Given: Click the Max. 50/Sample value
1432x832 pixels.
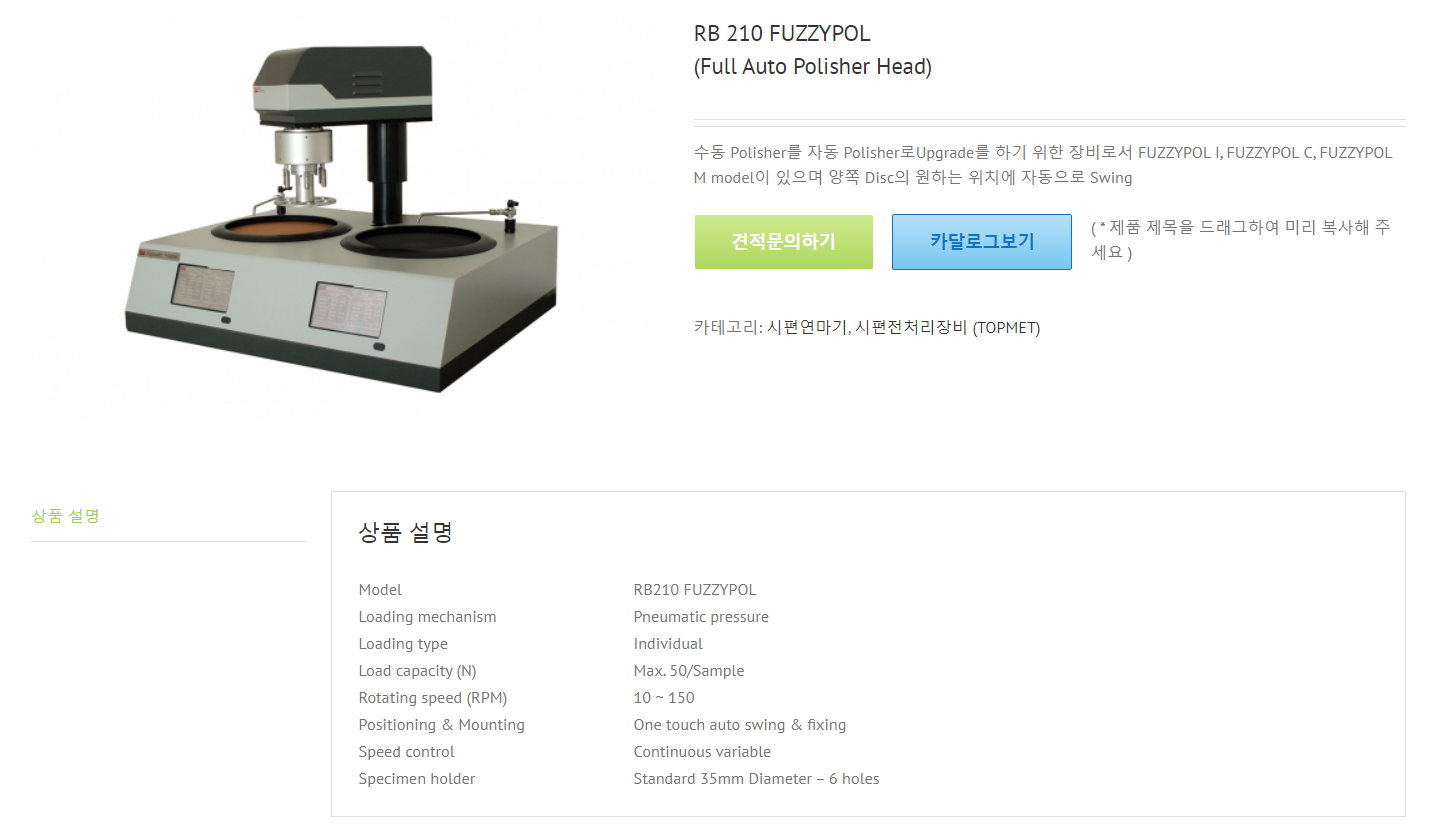Looking at the screenshot, I should (x=689, y=671).
